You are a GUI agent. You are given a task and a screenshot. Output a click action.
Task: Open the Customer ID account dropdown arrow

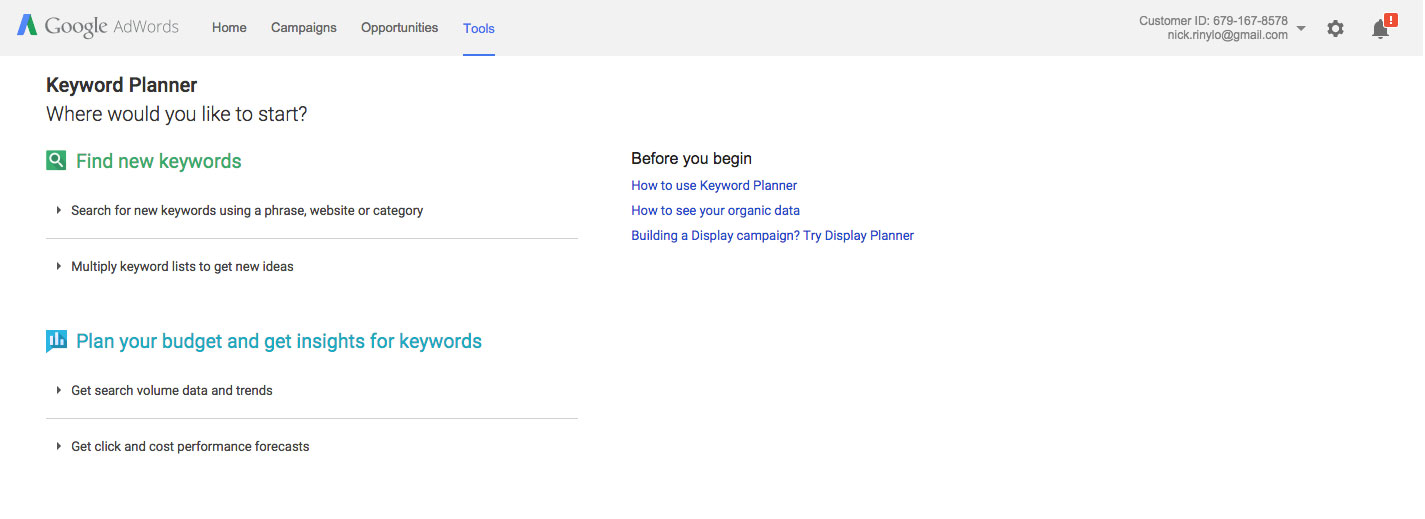coord(1301,28)
